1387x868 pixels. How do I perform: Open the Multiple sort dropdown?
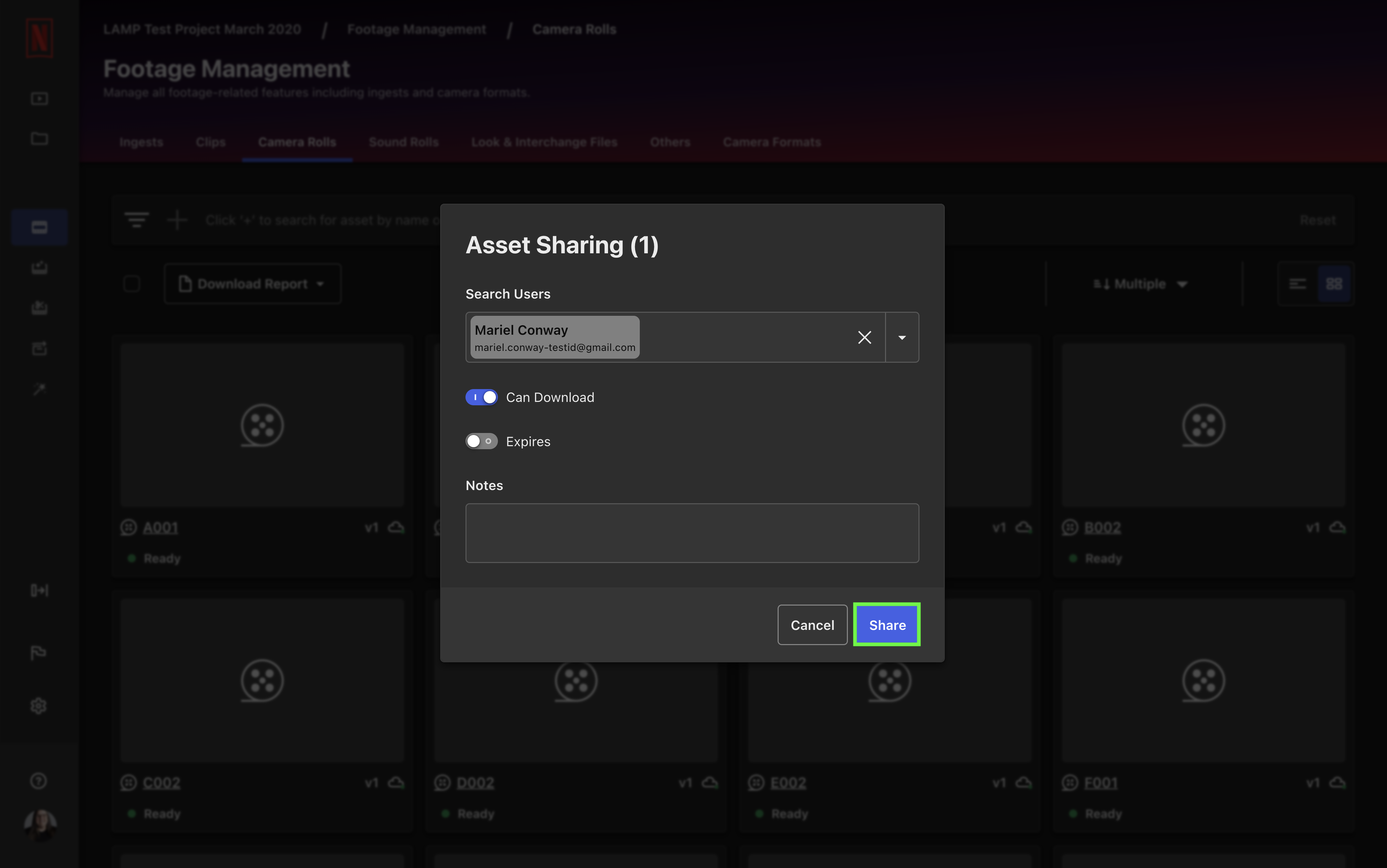(x=1140, y=284)
